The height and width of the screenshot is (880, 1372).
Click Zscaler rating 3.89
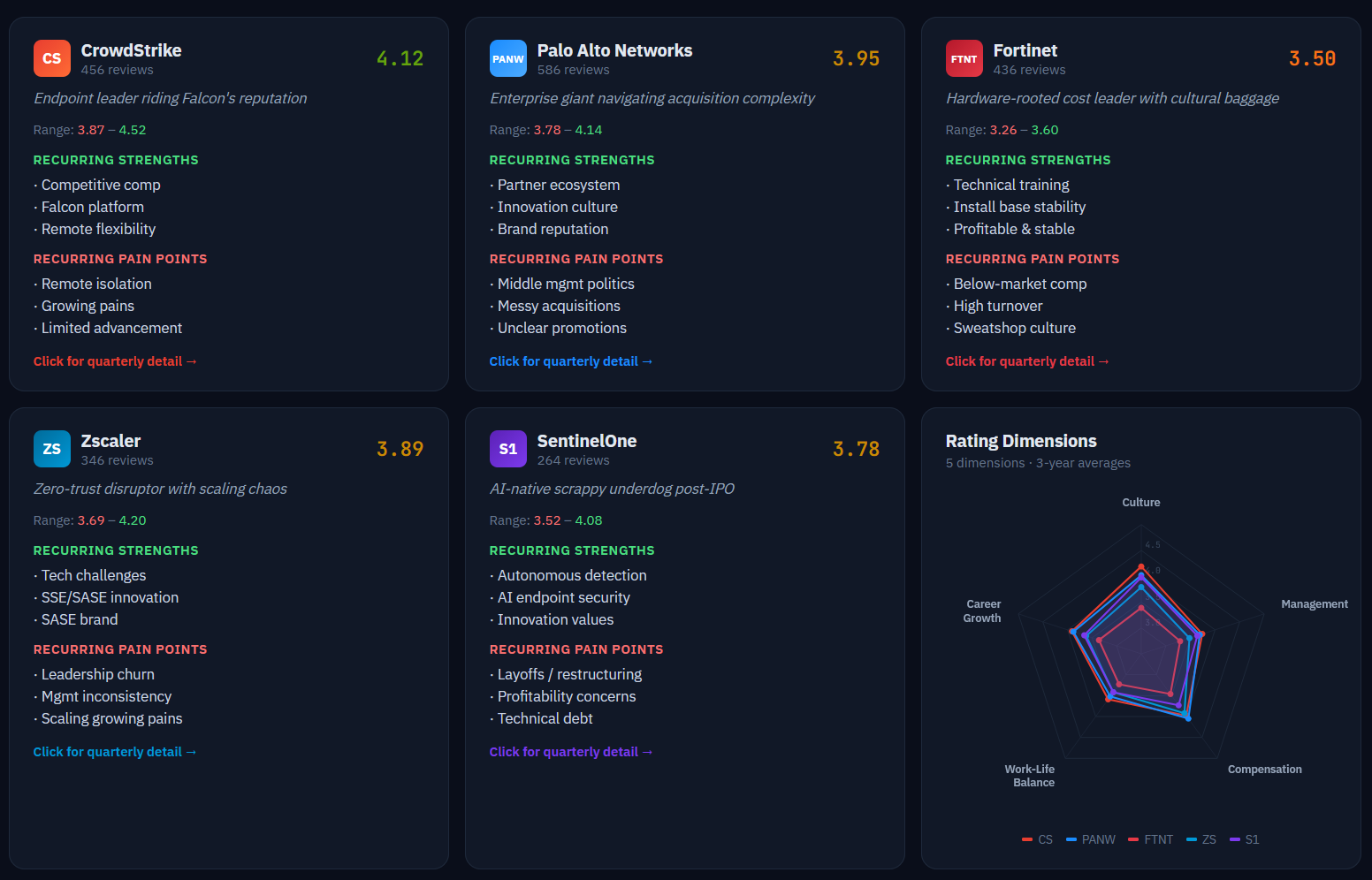point(400,449)
